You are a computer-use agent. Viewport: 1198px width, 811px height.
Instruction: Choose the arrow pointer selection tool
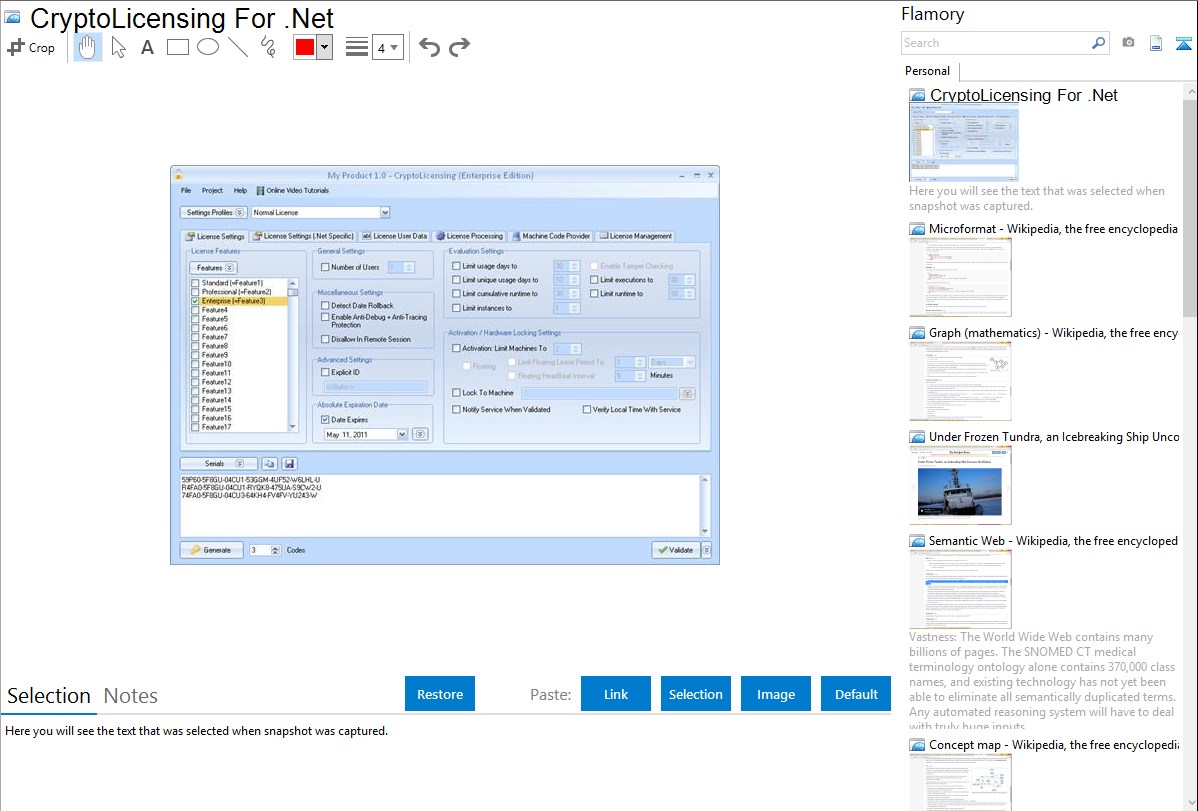coord(118,47)
